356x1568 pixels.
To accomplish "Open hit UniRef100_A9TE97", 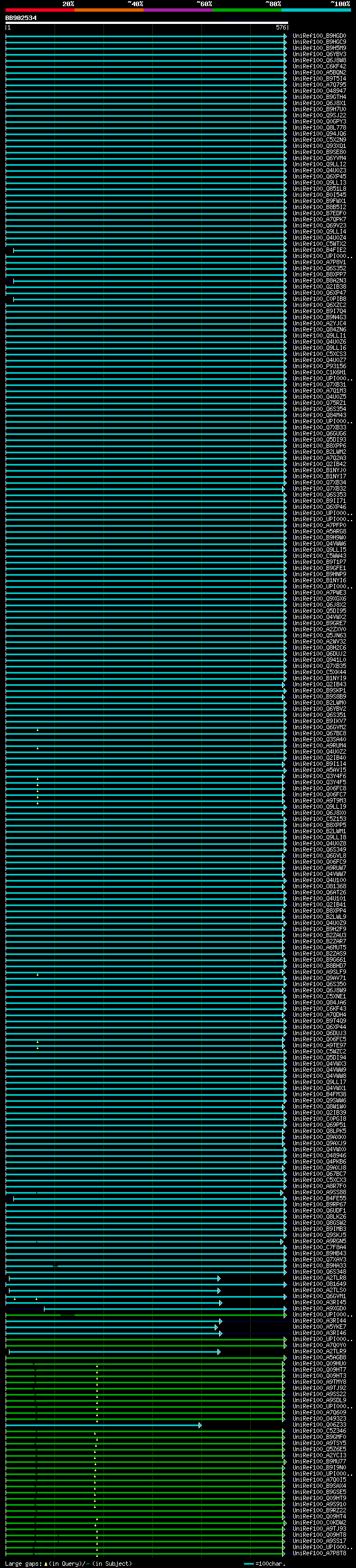I will coord(319,1045).
